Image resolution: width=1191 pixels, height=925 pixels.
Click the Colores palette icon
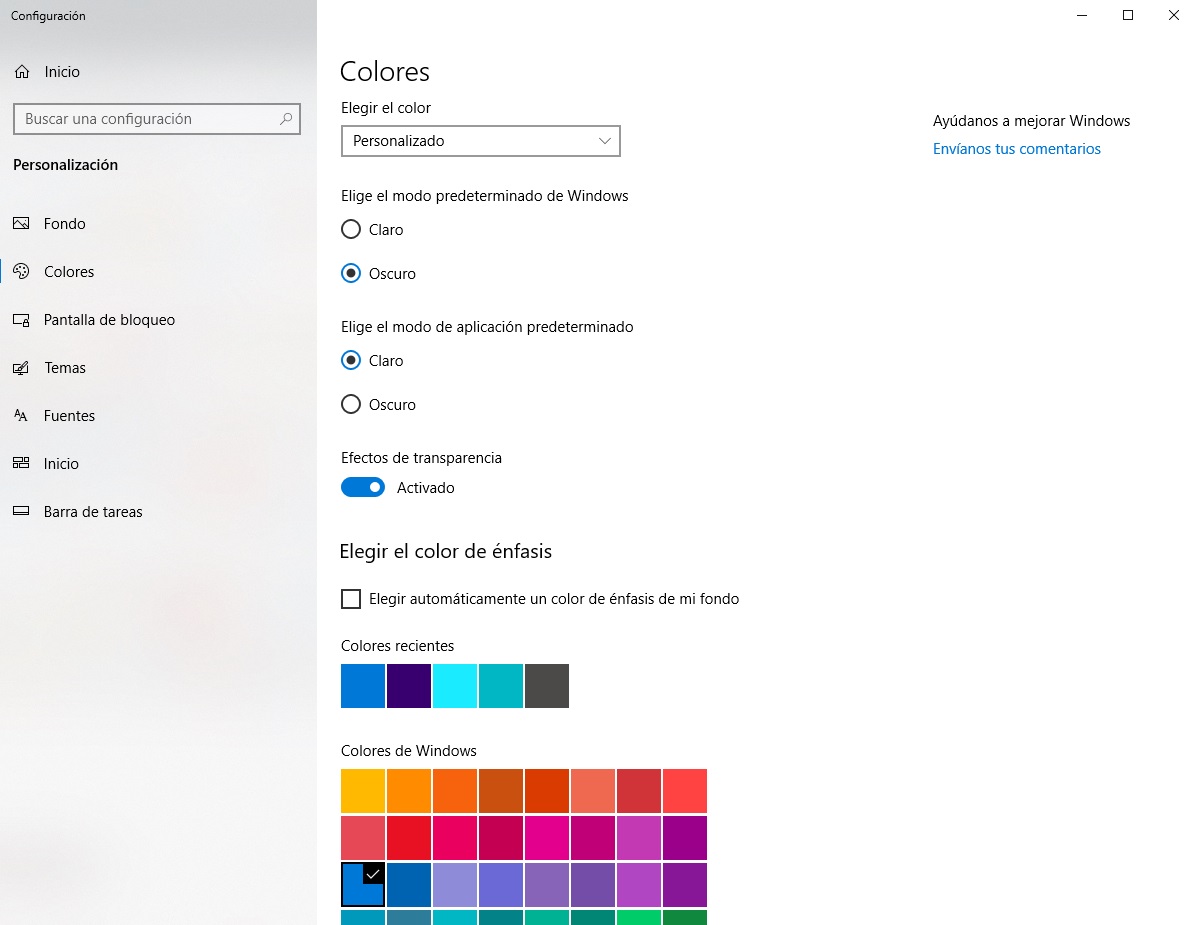(x=21, y=272)
